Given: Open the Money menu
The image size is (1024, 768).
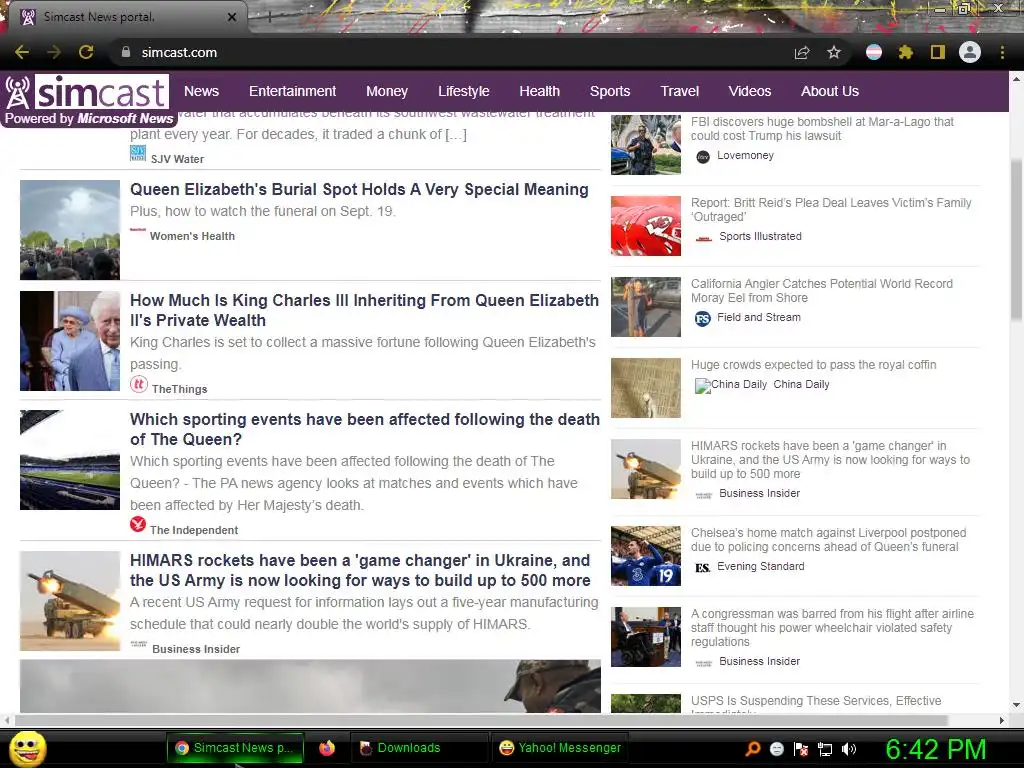Looking at the screenshot, I should coord(387,91).
